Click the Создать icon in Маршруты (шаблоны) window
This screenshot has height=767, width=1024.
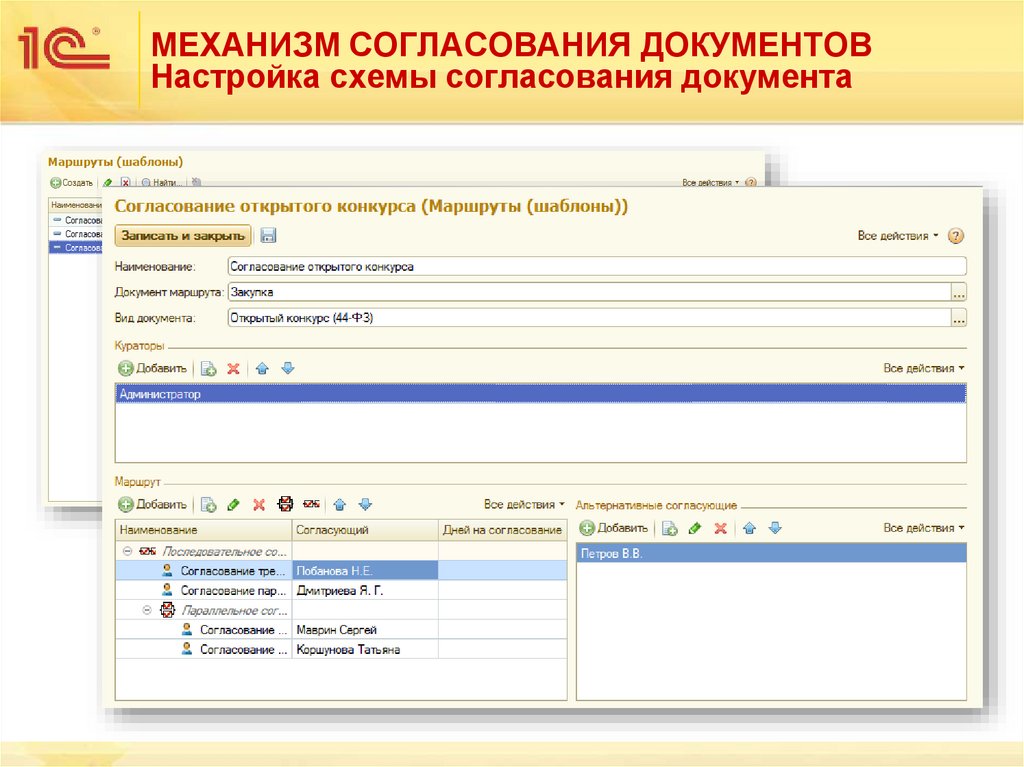pyautogui.click(x=56, y=182)
